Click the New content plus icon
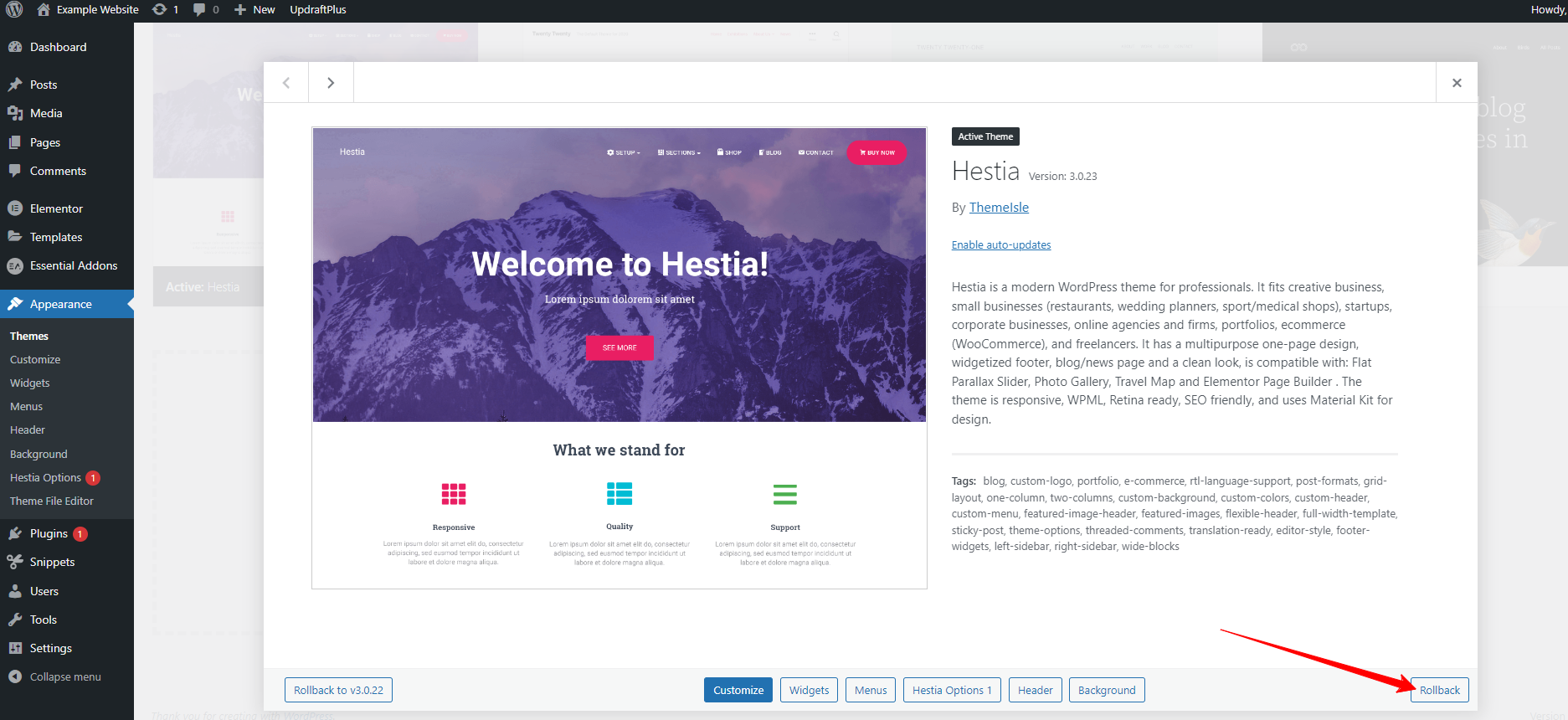The image size is (1568, 720). click(x=240, y=9)
